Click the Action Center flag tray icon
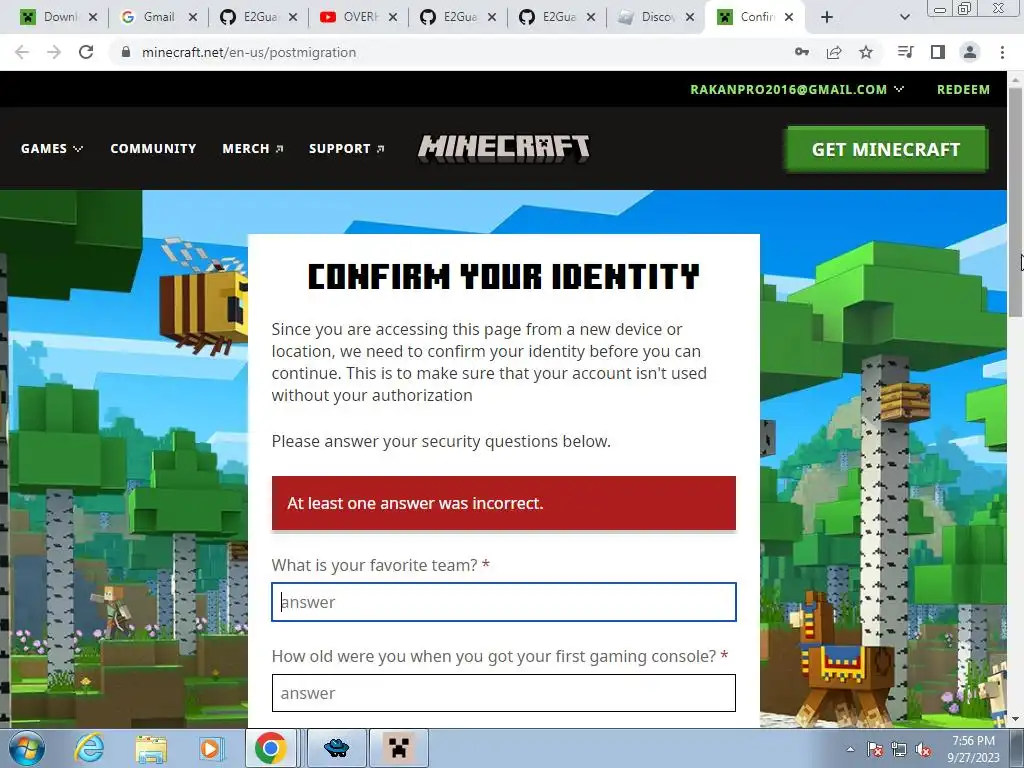1024x768 pixels. coord(875,750)
